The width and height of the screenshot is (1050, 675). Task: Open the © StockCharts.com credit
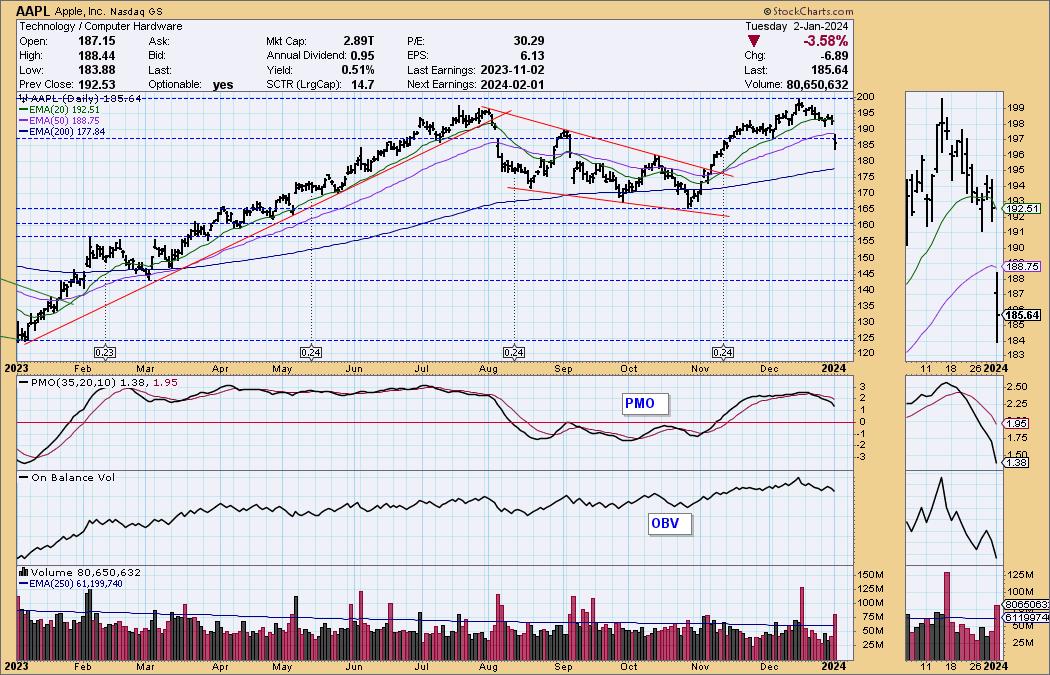(808, 11)
